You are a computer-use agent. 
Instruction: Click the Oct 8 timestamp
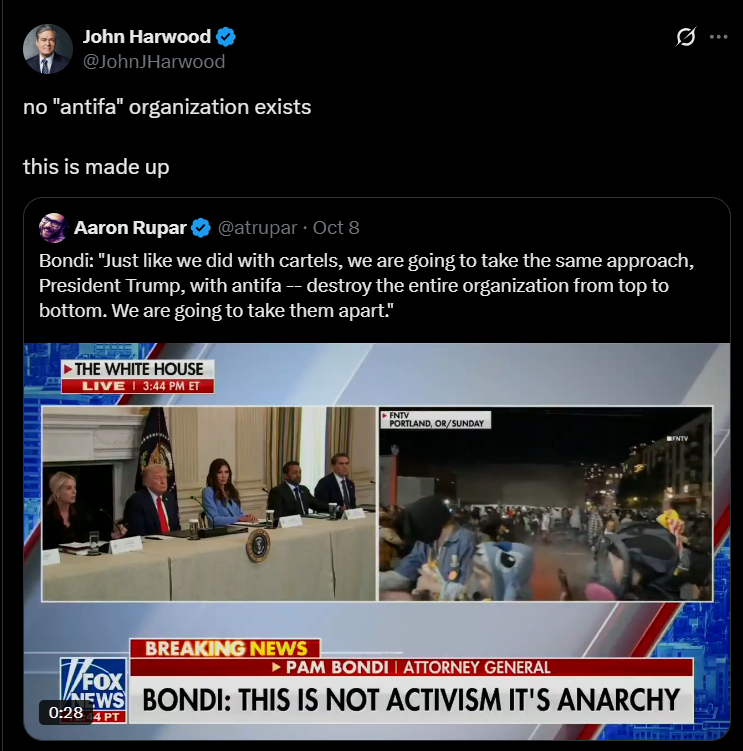(336, 228)
